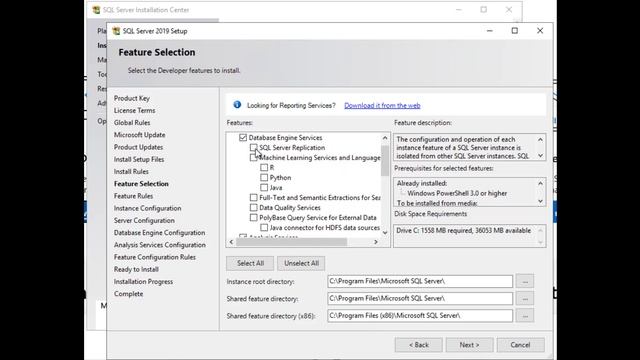Minimize the SQL Server 2019 Setup window
The image size is (640, 360).
pos(490,31)
